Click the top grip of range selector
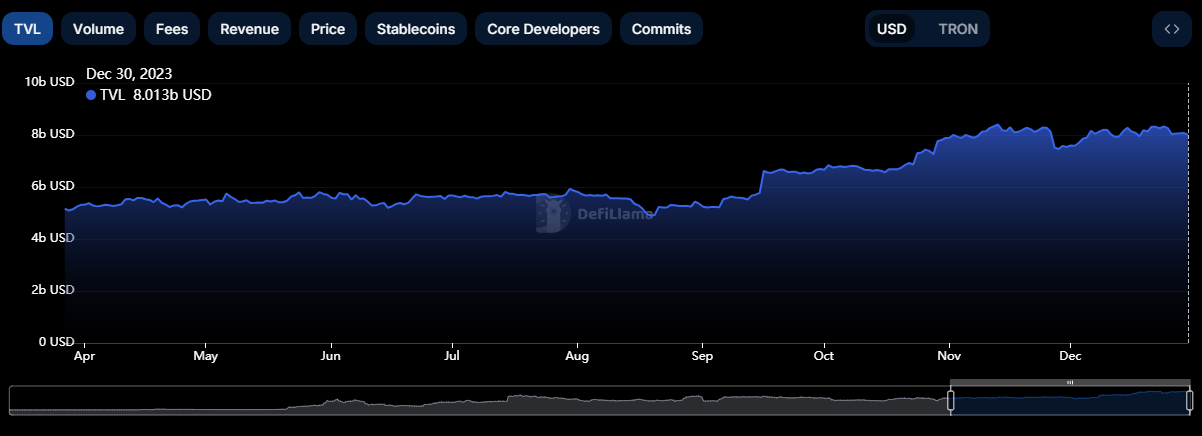Screen dimensions: 1202x436 tap(1070, 382)
